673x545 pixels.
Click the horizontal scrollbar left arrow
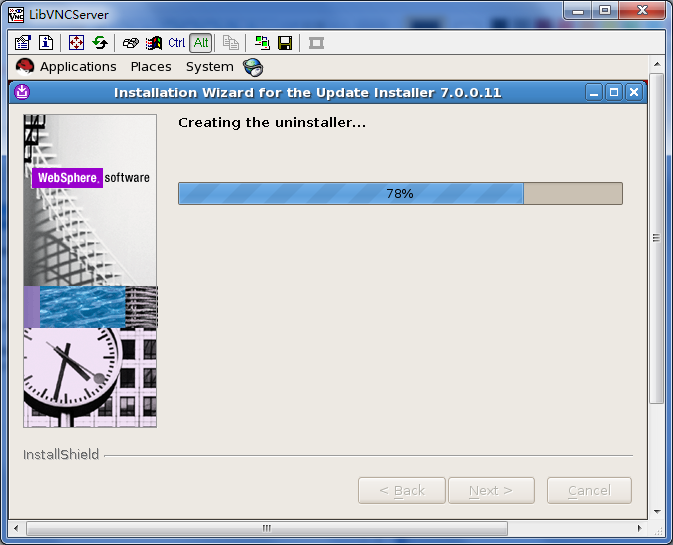(x=16, y=528)
